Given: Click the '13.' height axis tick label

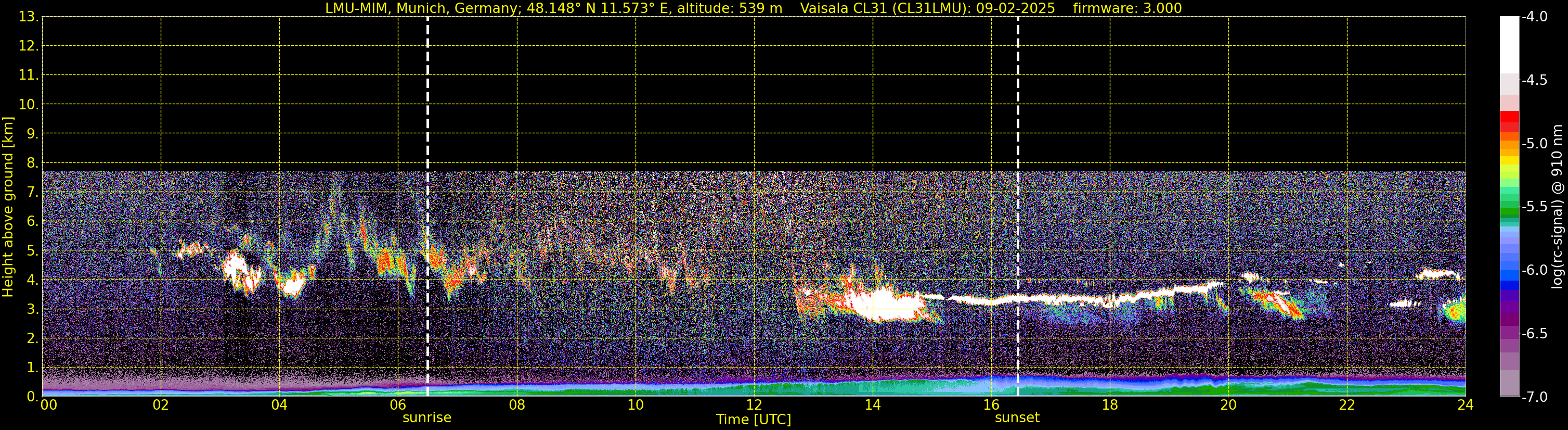Looking at the screenshot, I should pos(29,17).
